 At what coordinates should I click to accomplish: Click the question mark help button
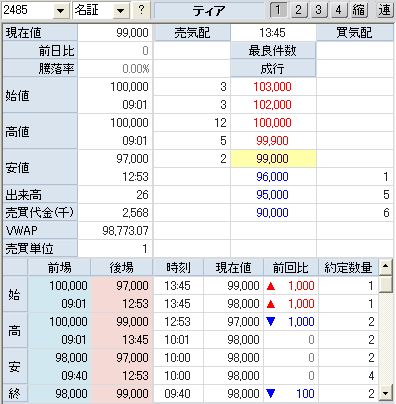pos(141,11)
